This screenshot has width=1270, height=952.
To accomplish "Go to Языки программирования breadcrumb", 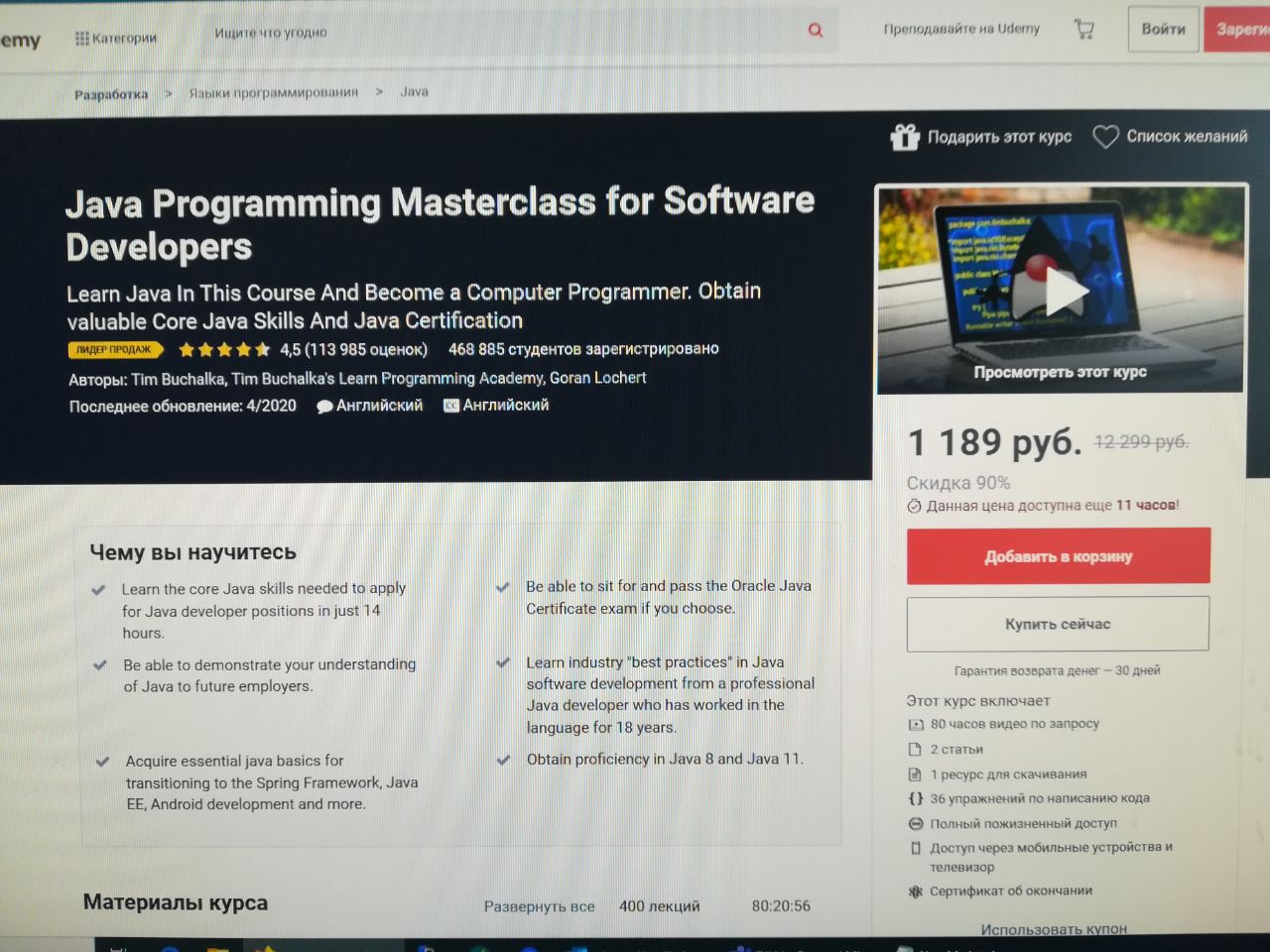I will (274, 92).
